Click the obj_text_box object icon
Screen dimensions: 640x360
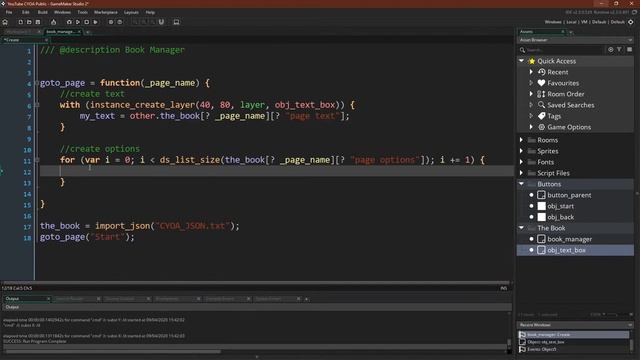541,250
